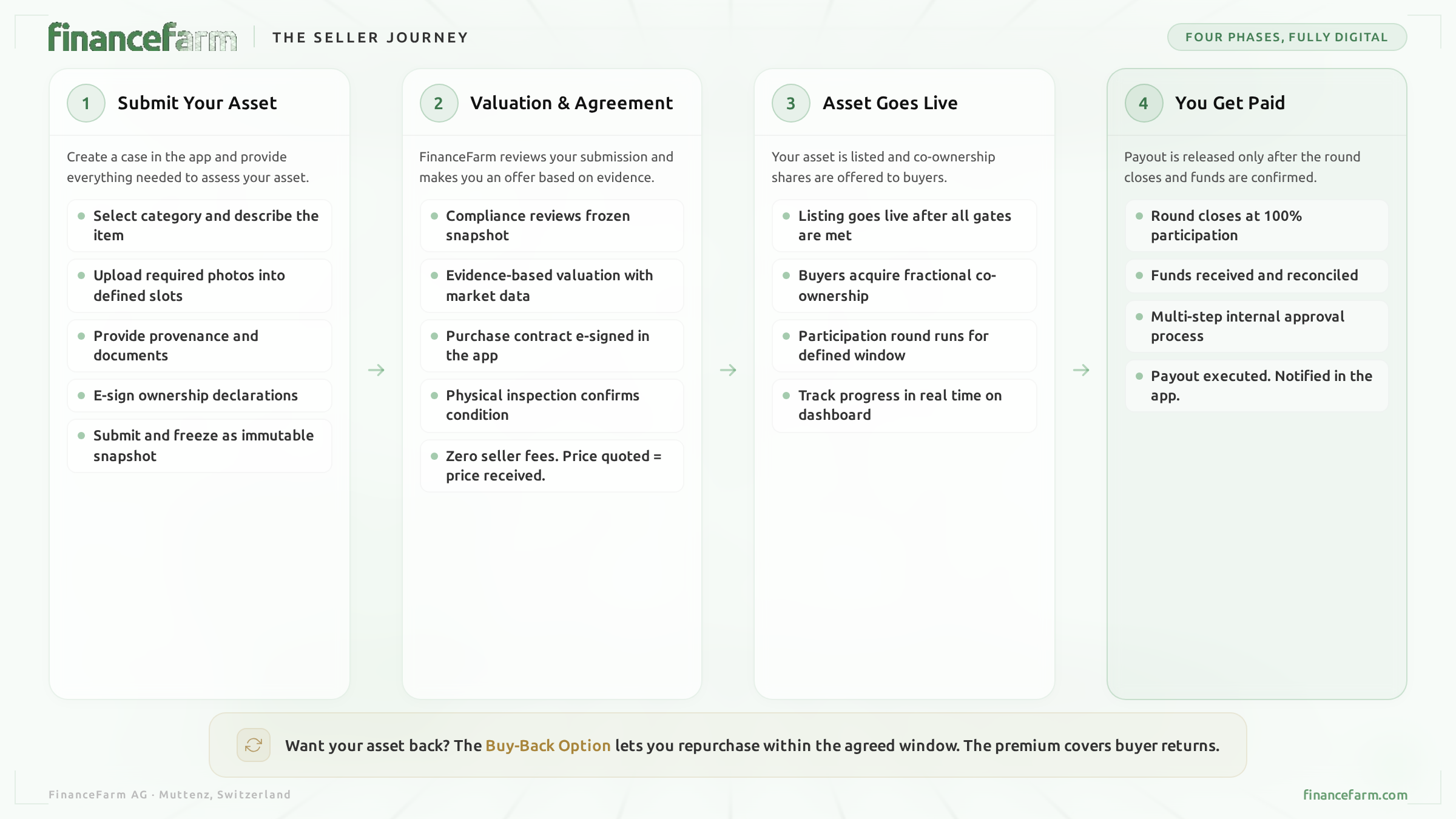Click the arrow between steps 2 and 3
This screenshot has width=1456, height=819.
click(x=728, y=370)
